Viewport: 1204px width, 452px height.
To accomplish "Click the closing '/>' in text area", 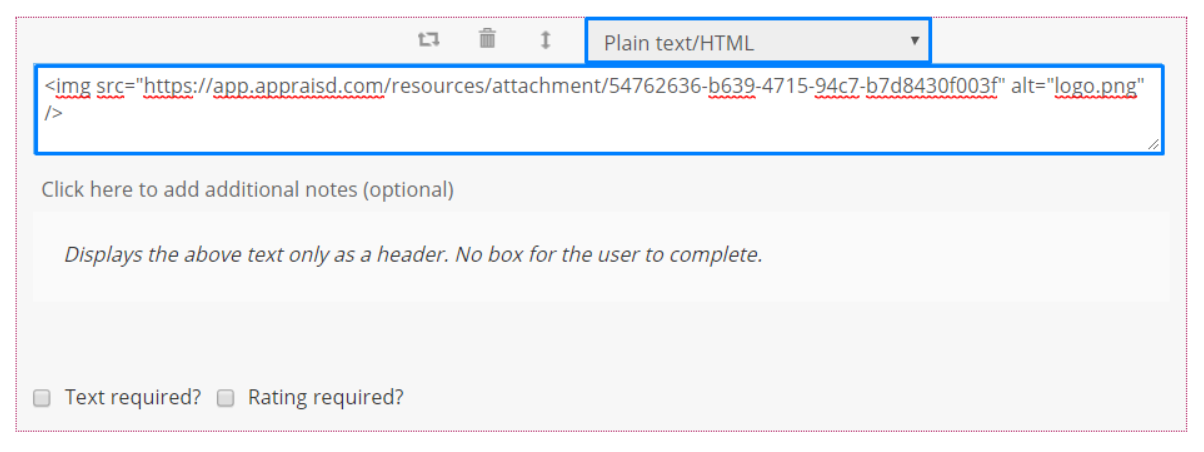I will [53, 112].
